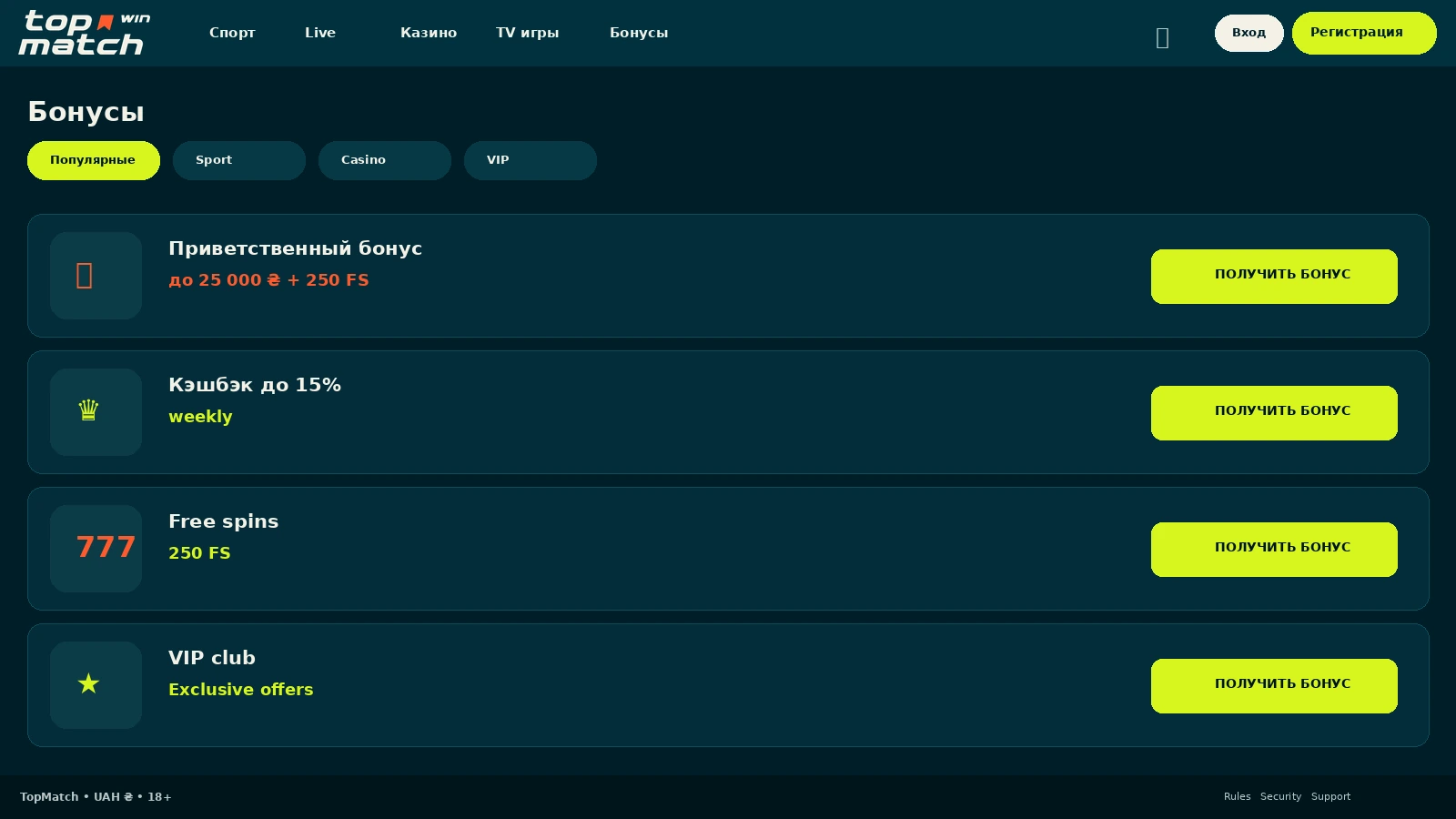Screen dimensions: 1456x819
Task: Get the welcome bonus via ПОЛУЧИТЬ БОНУС
Action: pos(1274,277)
